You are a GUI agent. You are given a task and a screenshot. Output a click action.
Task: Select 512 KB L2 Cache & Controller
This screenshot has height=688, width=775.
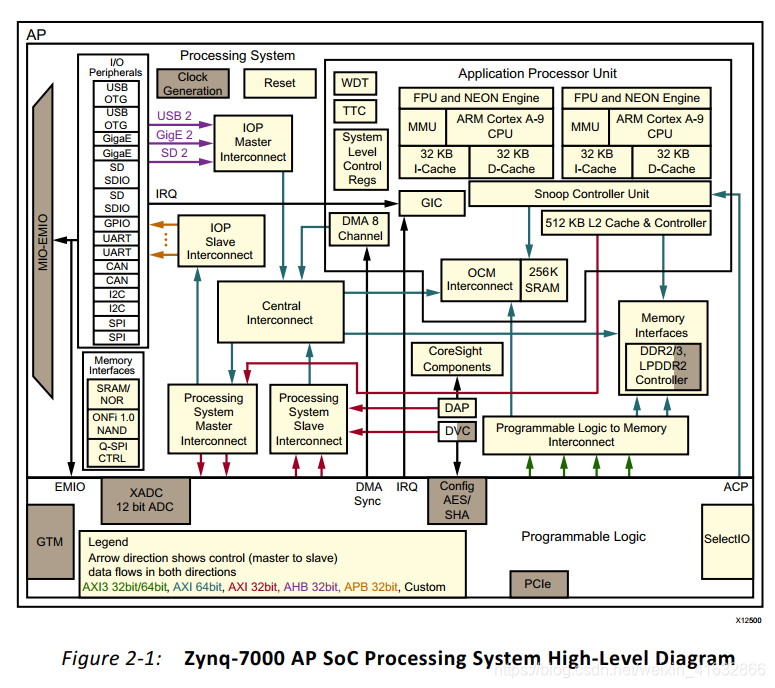click(626, 223)
